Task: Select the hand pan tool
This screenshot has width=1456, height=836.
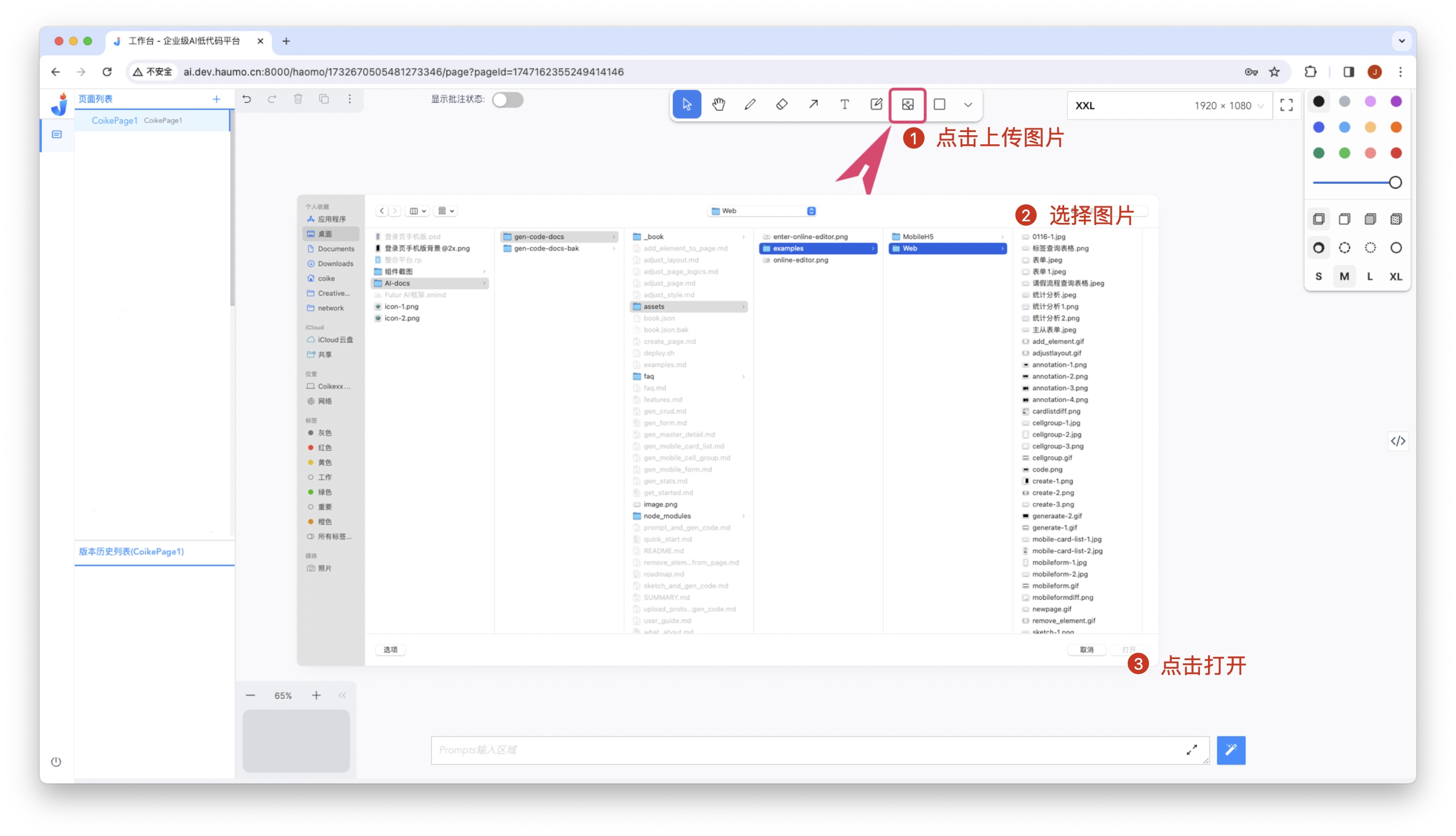Action: (x=718, y=105)
